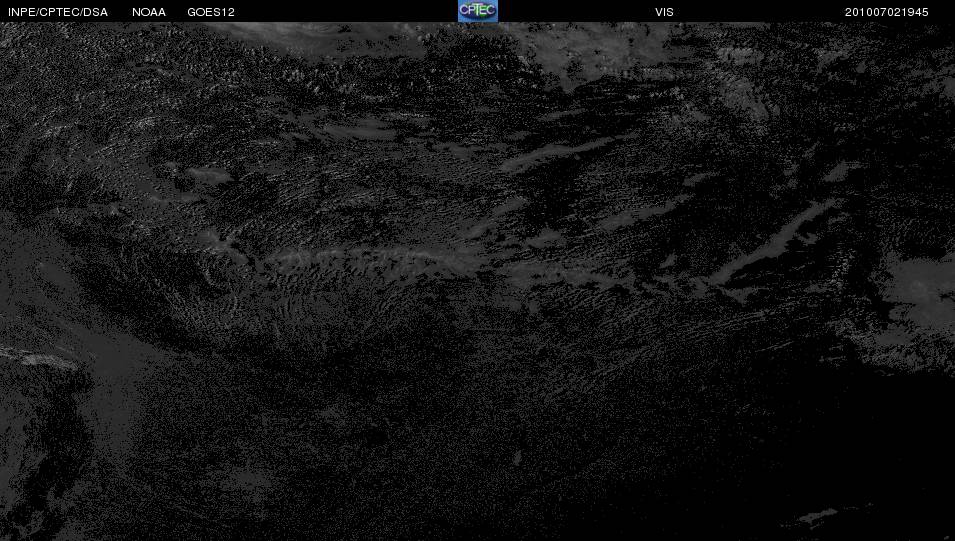Click the CPTEC logo in the header

tap(478, 11)
